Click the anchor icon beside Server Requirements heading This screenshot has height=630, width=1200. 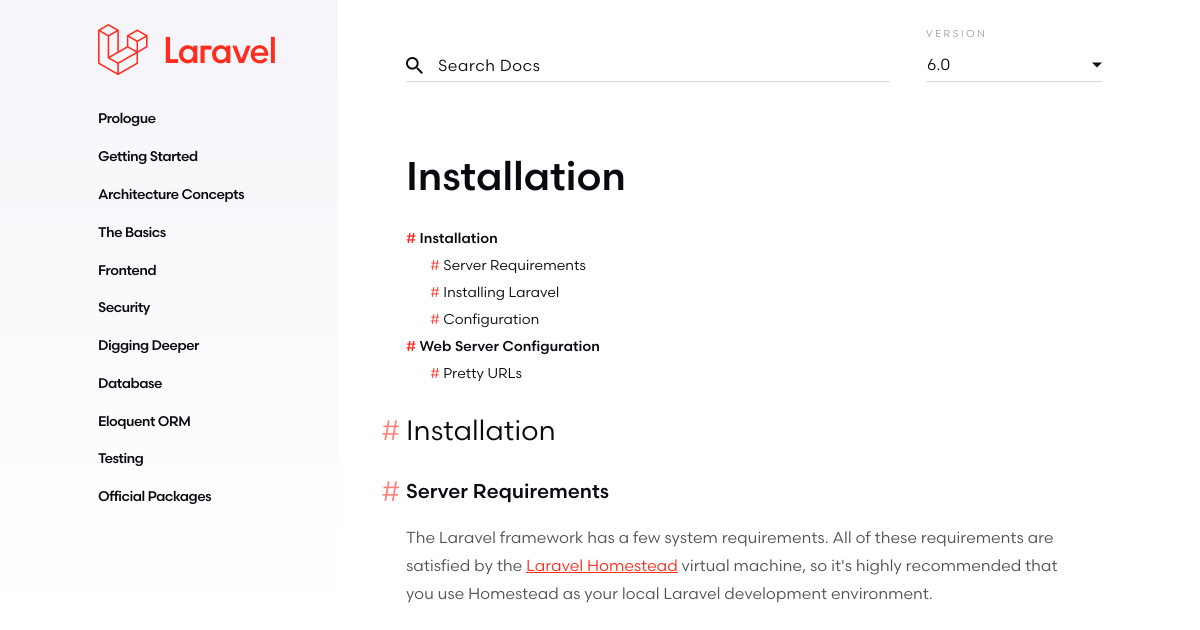coord(391,491)
